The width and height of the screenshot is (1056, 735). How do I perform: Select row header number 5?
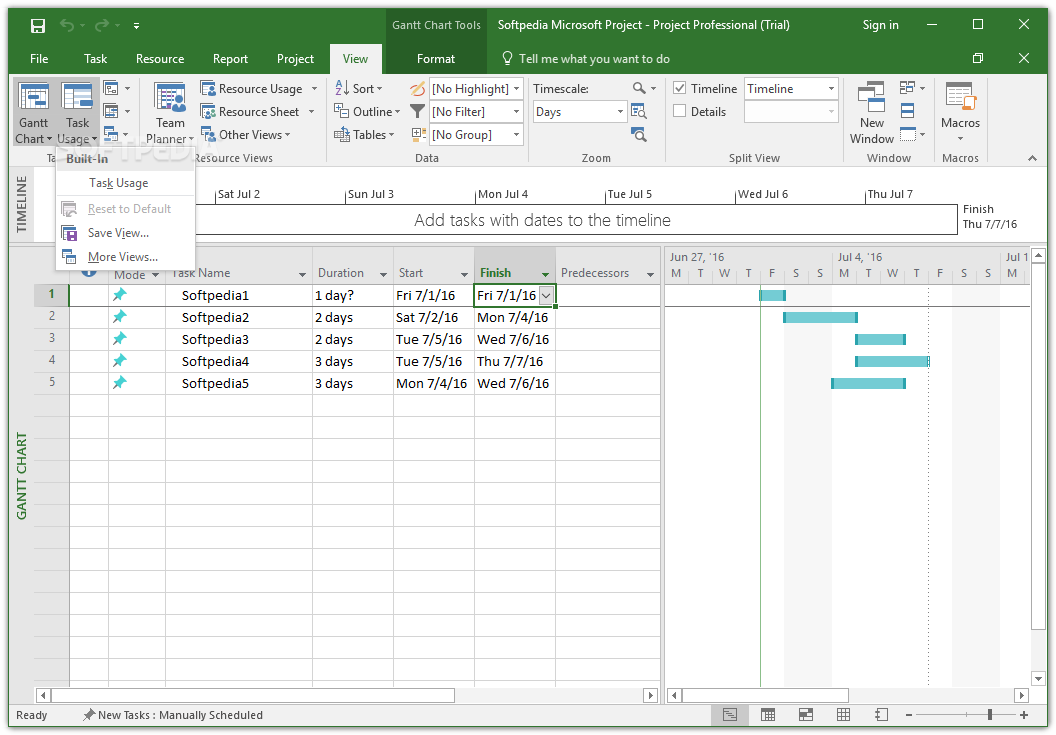[52, 383]
